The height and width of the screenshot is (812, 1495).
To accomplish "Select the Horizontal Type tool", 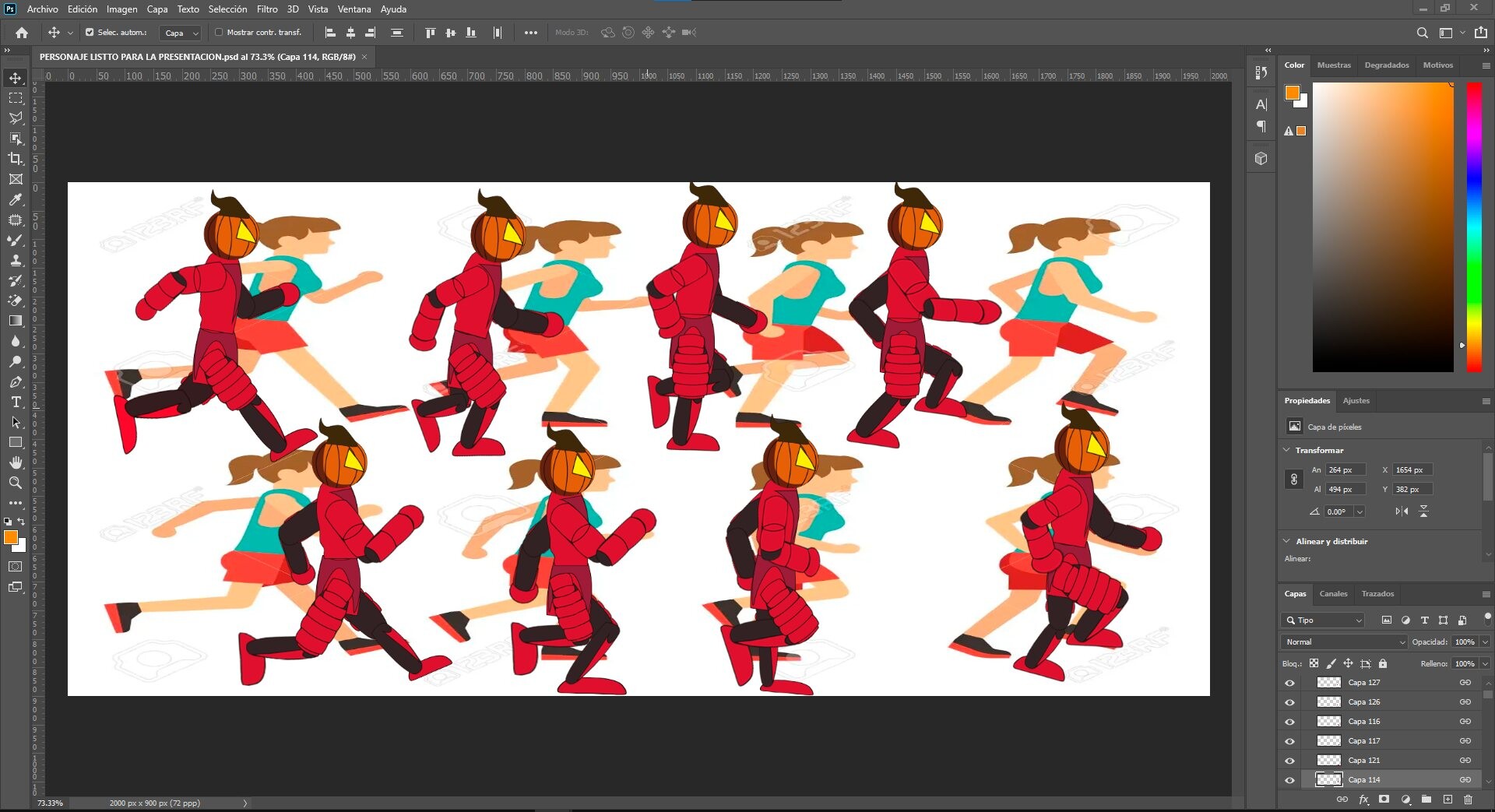I will tap(16, 402).
